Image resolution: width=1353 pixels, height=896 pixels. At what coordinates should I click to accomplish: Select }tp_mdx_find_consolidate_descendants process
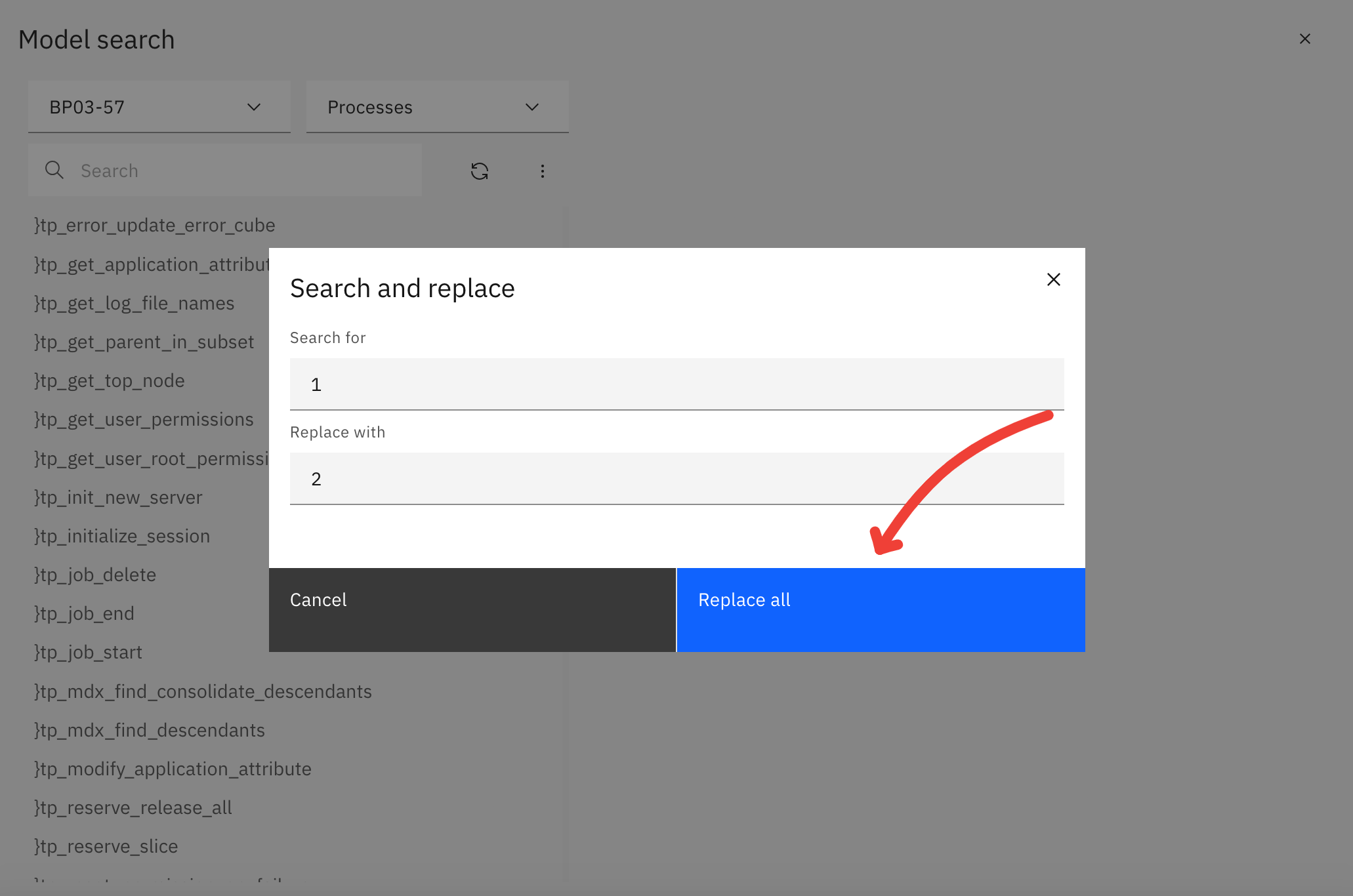(x=203, y=692)
